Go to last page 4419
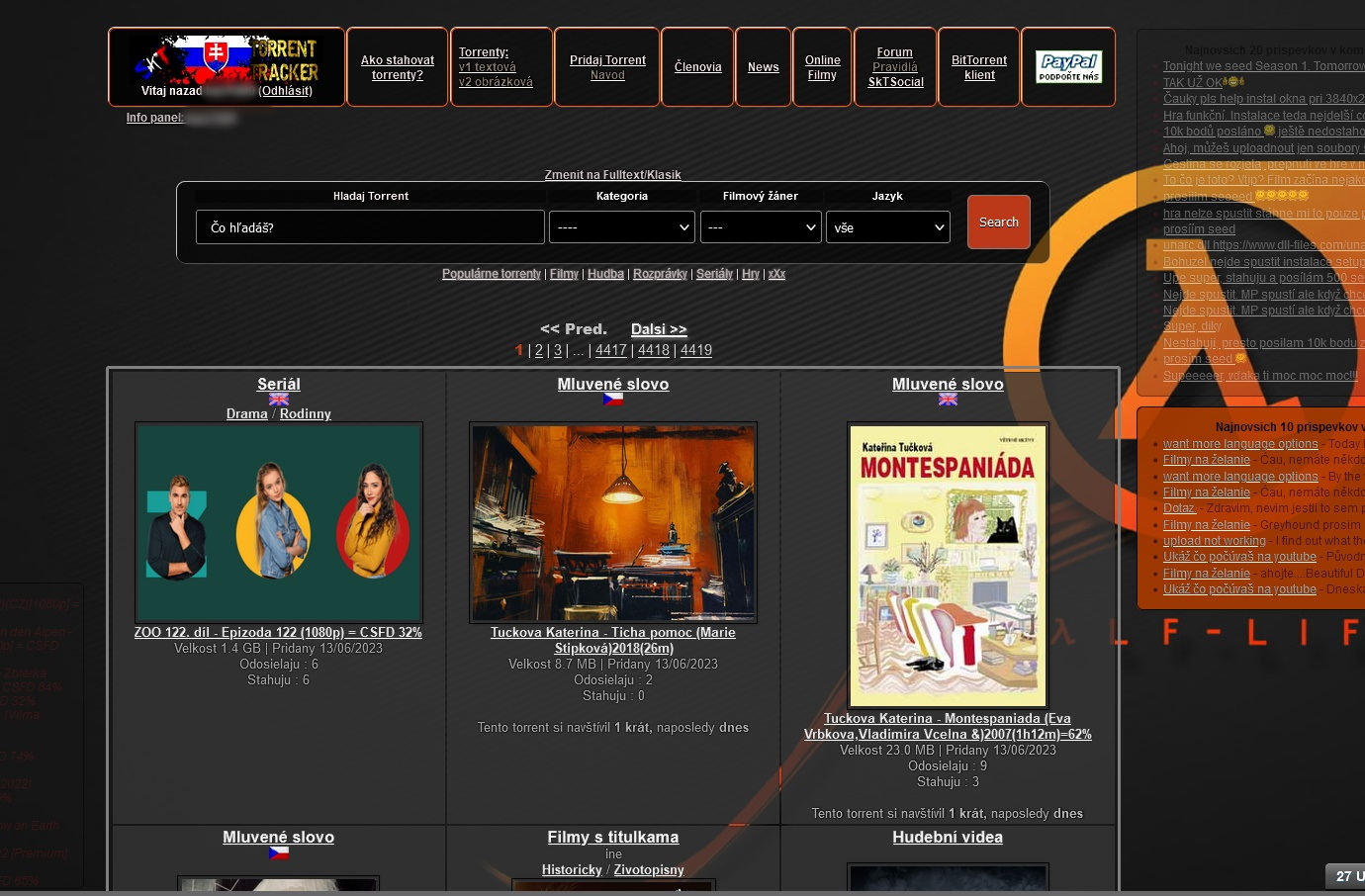This screenshot has width=1365, height=896. [x=696, y=350]
